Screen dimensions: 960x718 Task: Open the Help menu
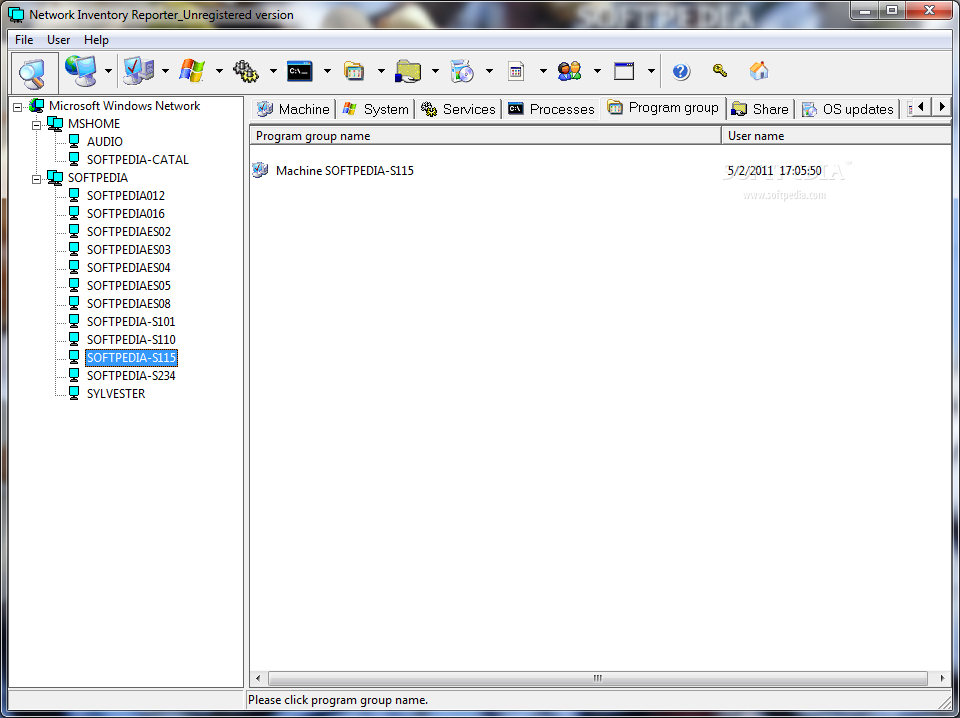coord(96,40)
